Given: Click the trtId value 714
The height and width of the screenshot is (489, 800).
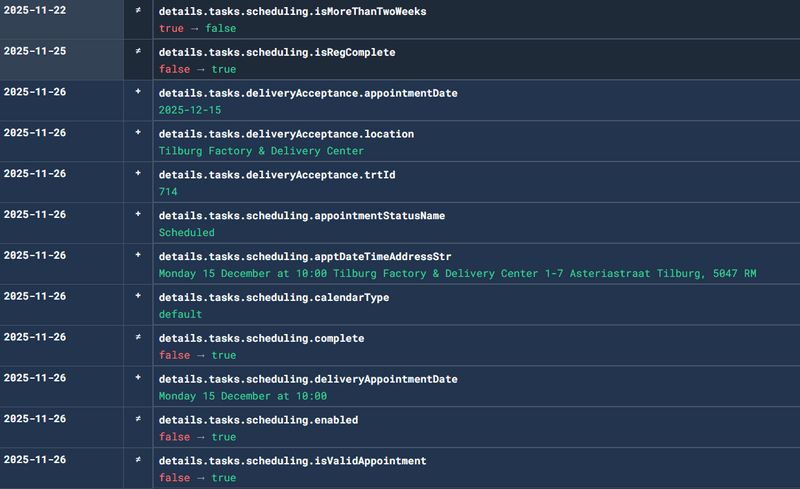Looking at the screenshot, I should click(x=168, y=192).
